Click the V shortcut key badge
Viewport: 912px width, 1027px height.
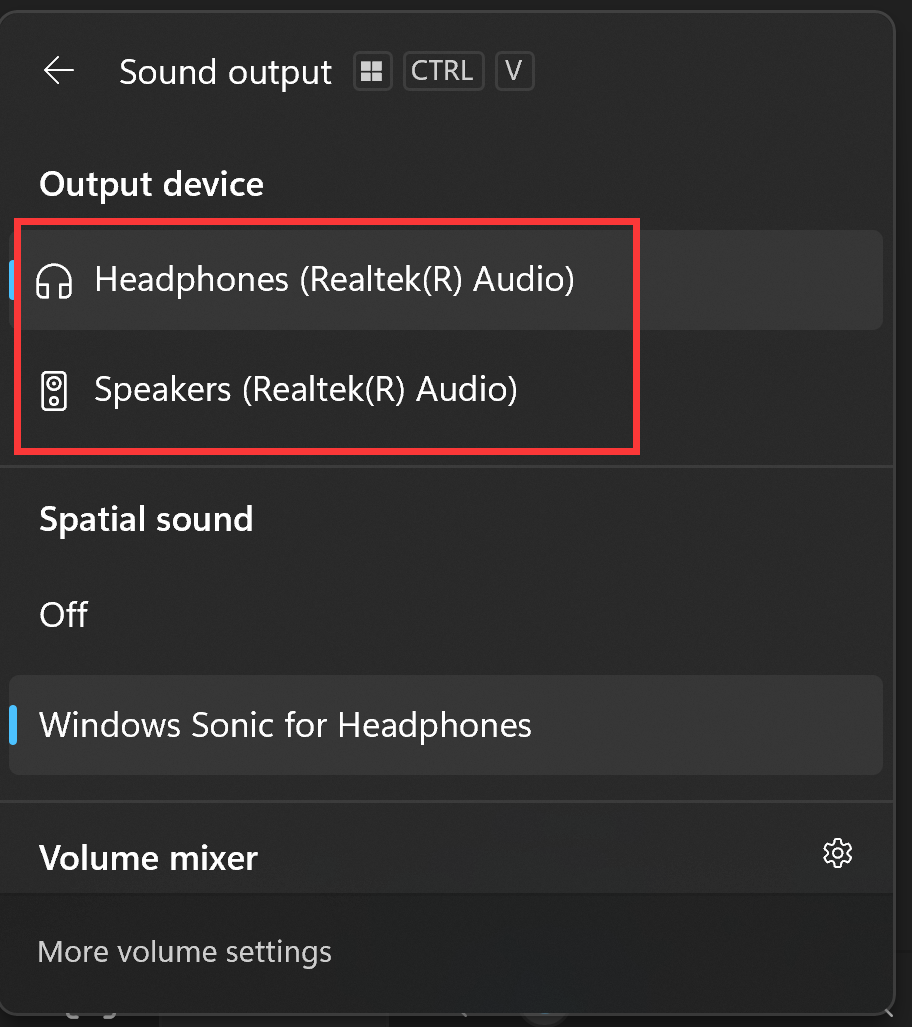[514, 71]
